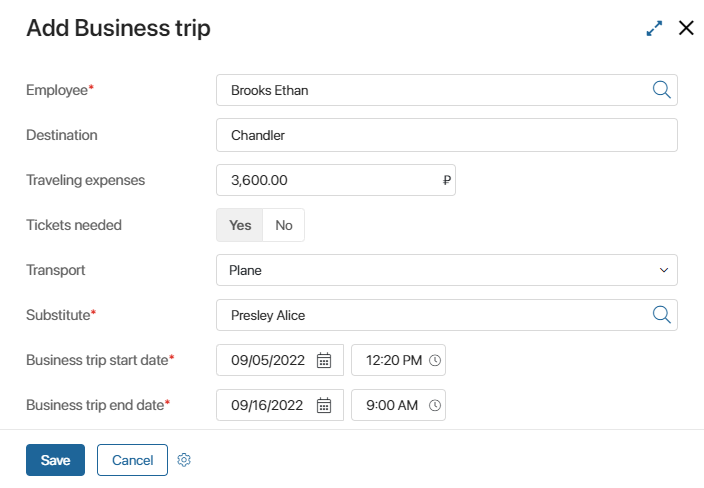This screenshot has height=488, width=704.
Task: Click the Employee field with Brooks Ethan
Action: pyautogui.click(x=430, y=90)
